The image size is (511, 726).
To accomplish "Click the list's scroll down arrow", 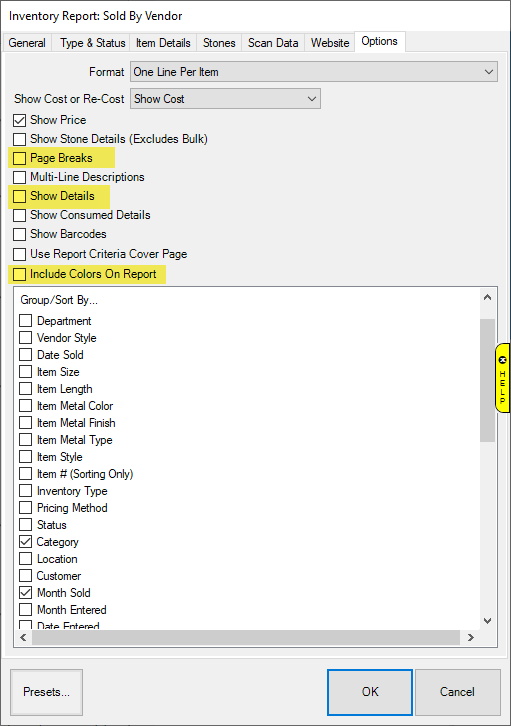I will coord(487,621).
